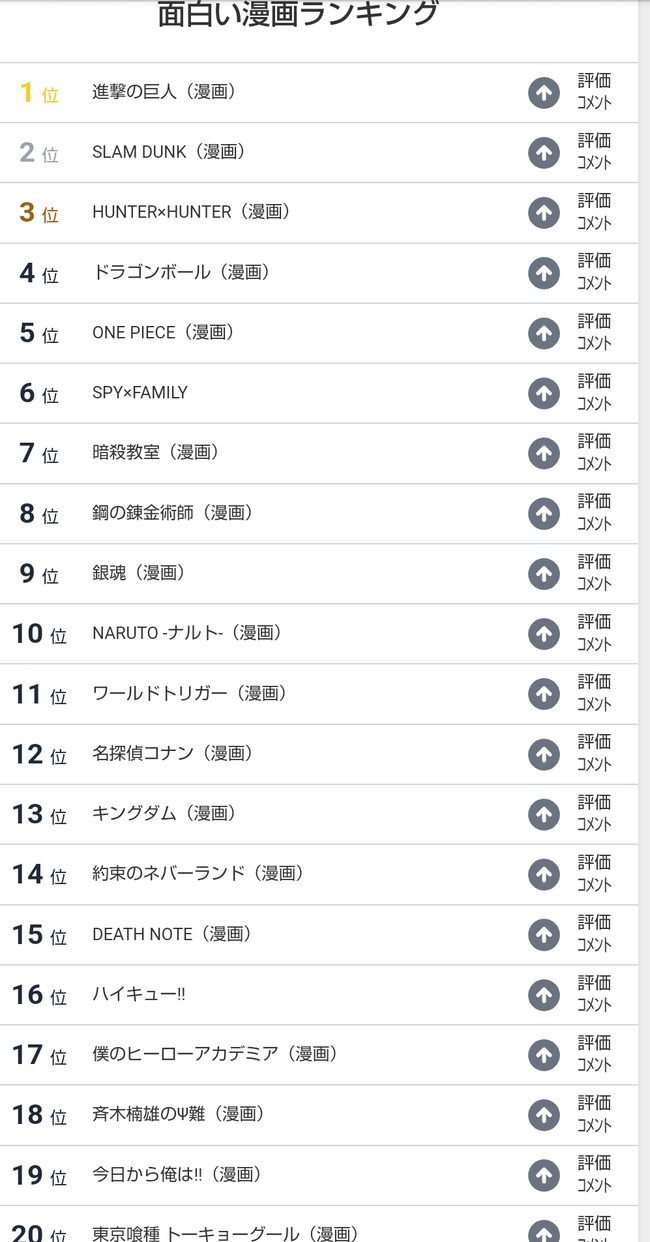
Task: Select the 約束のネバーランド title link
Action: pos(198,873)
